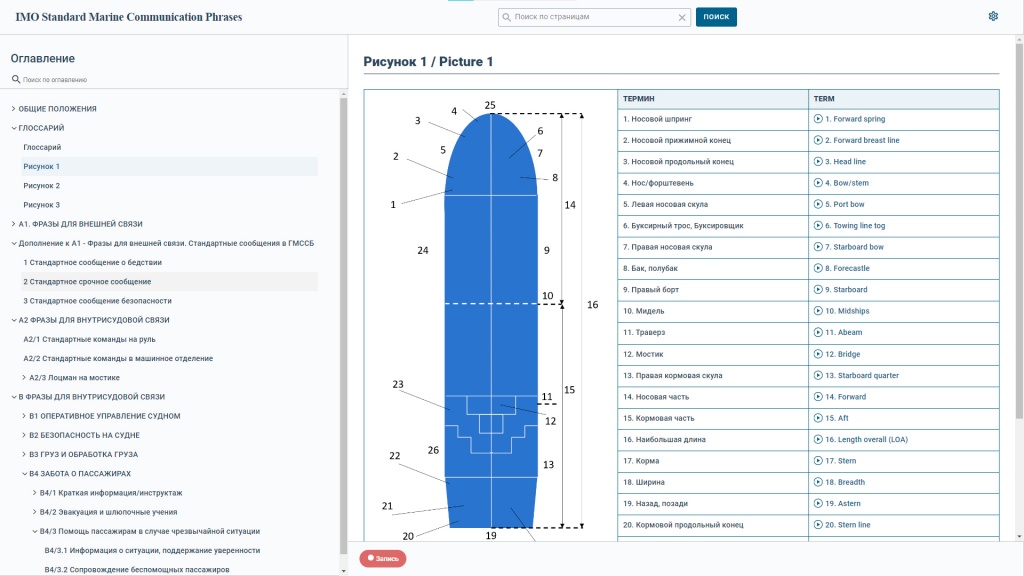Play pronunciation of Forecastle
Viewport: 1024px width, 576px height.
point(818,268)
